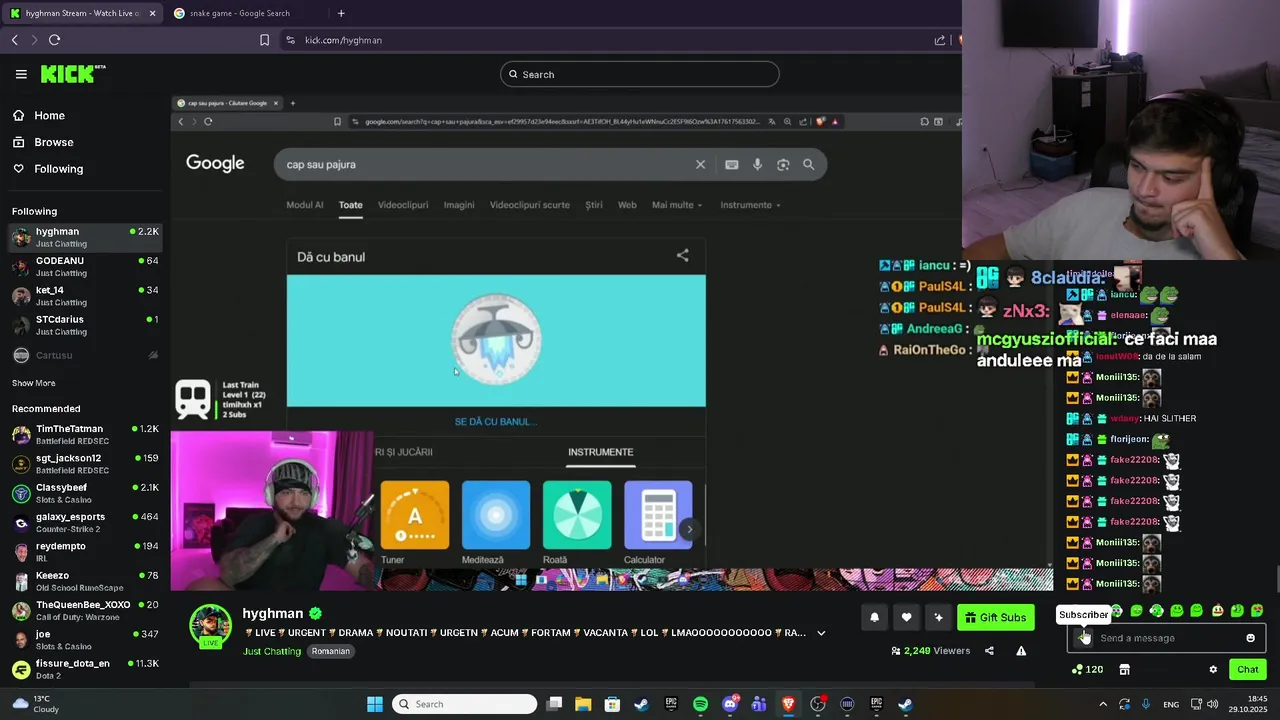Open Spotify from the taskbar
The width and height of the screenshot is (1280, 720).
click(700, 704)
